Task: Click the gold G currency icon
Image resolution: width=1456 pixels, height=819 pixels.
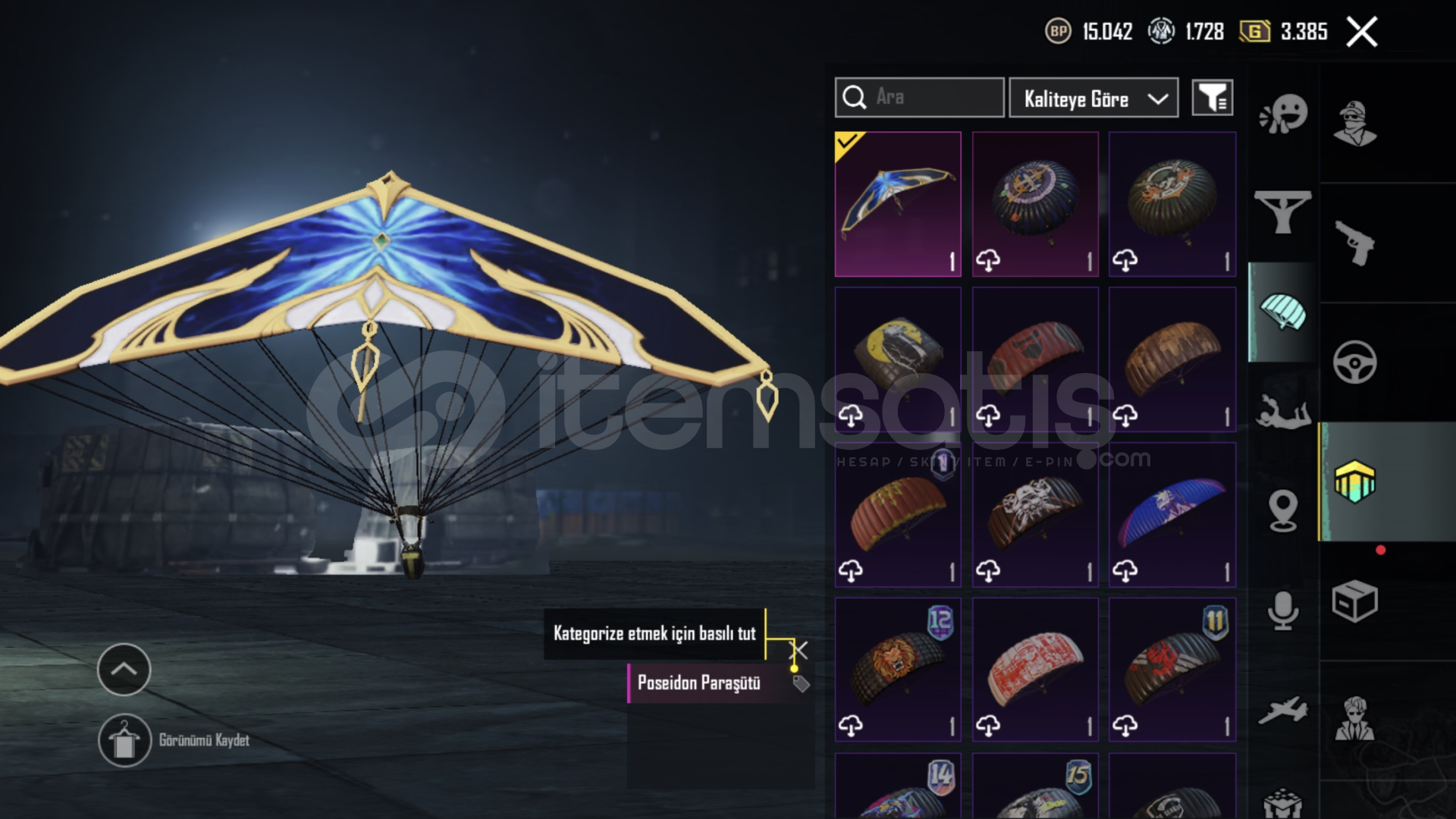Action: 1254,31
